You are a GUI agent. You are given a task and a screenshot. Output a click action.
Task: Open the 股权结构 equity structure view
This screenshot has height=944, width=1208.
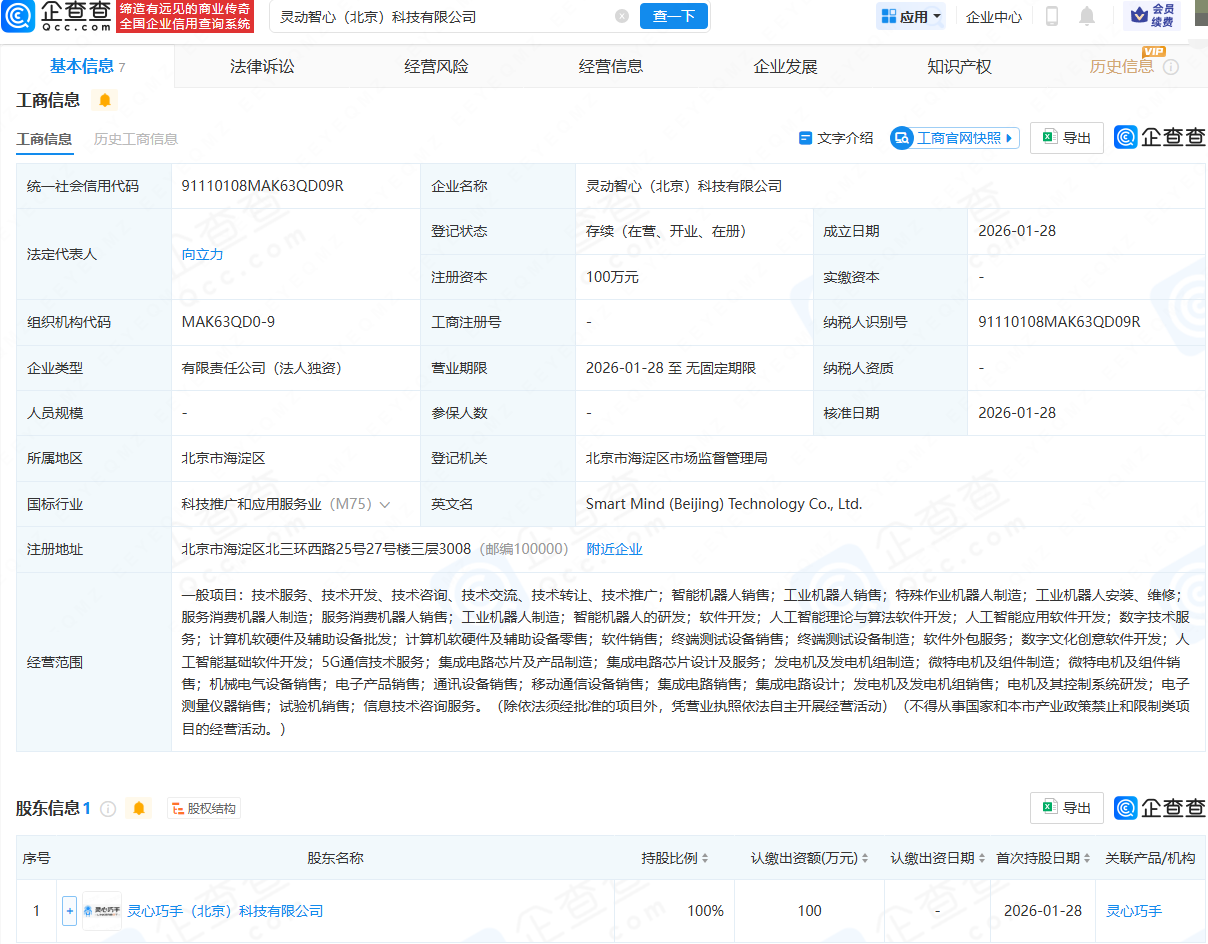203,807
